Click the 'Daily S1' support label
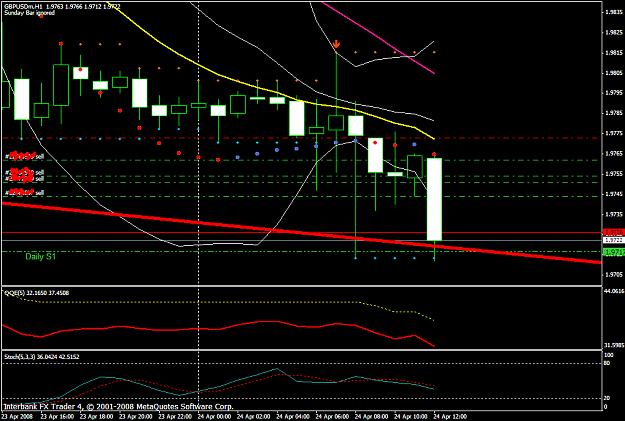Screen dimensions: 625x421 (41, 256)
